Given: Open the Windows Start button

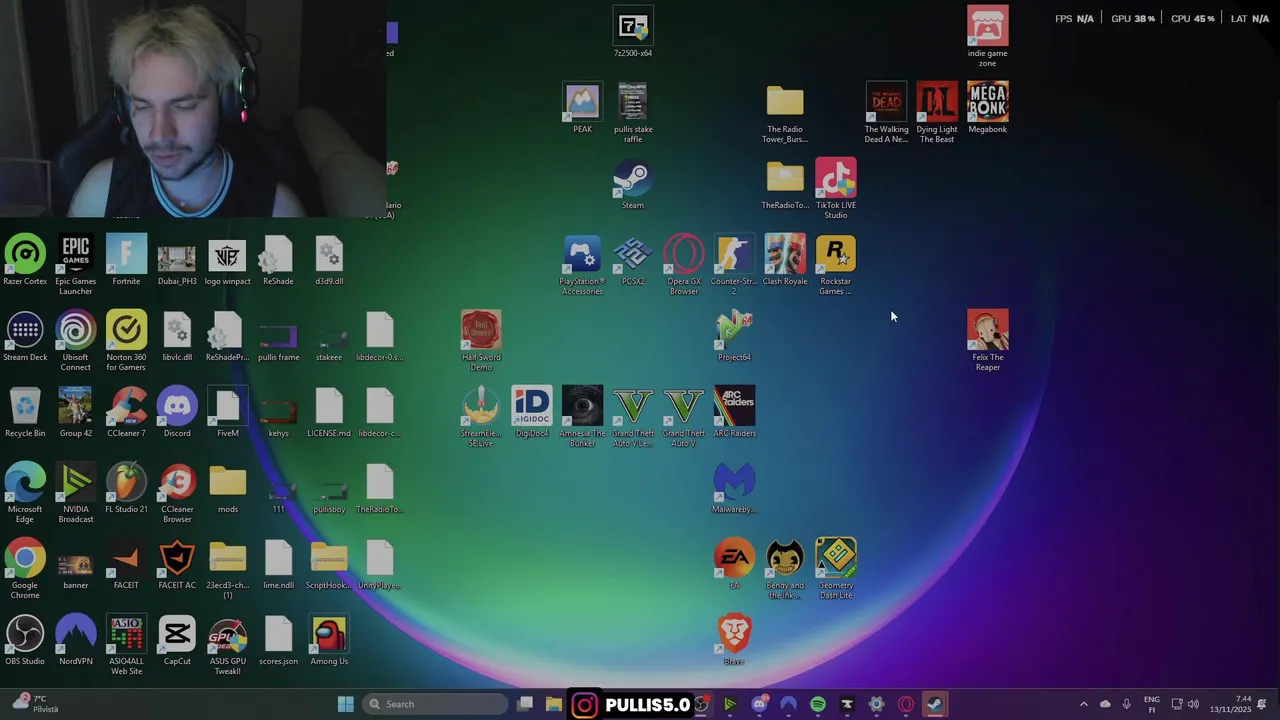Looking at the screenshot, I should pyautogui.click(x=346, y=704).
